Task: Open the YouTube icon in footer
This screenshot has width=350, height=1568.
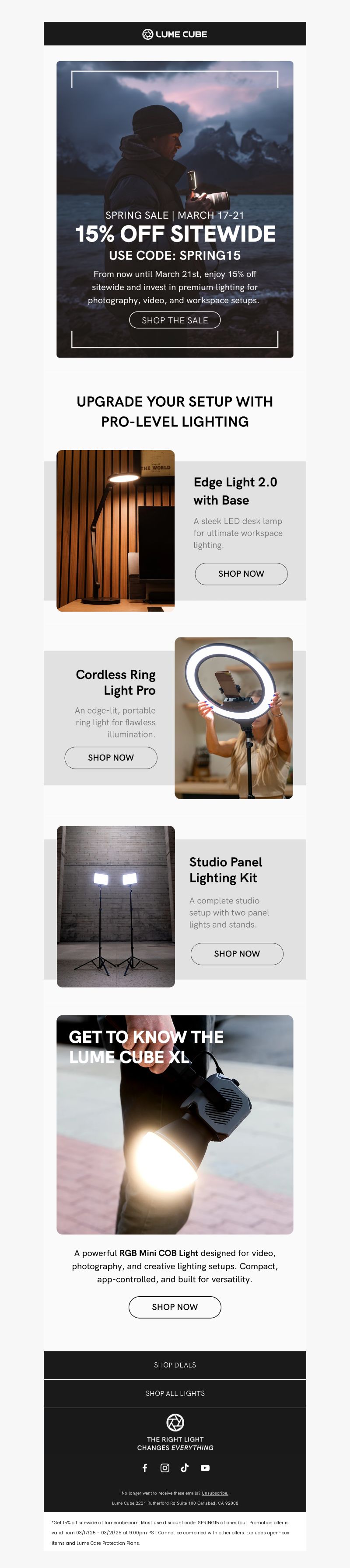Action: (x=205, y=1468)
